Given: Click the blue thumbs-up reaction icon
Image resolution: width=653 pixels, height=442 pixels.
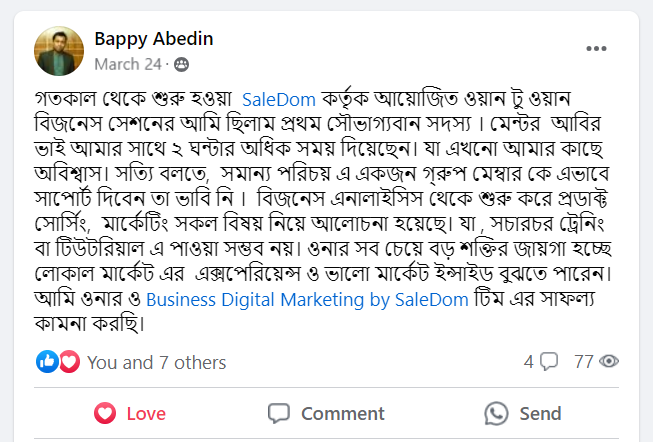Looking at the screenshot, I should tap(48, 362).
